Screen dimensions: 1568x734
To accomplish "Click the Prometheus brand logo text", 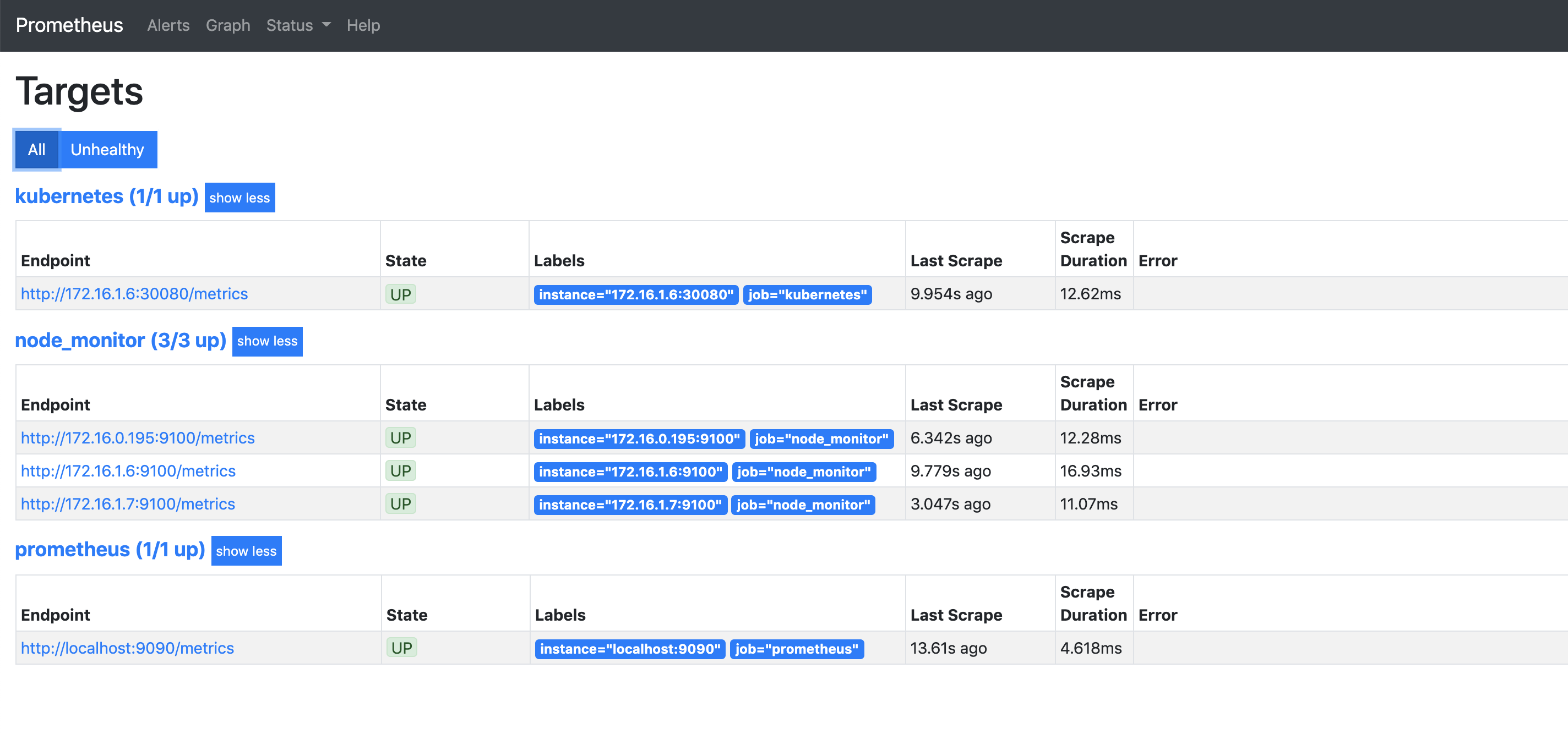I will (69, 25).
